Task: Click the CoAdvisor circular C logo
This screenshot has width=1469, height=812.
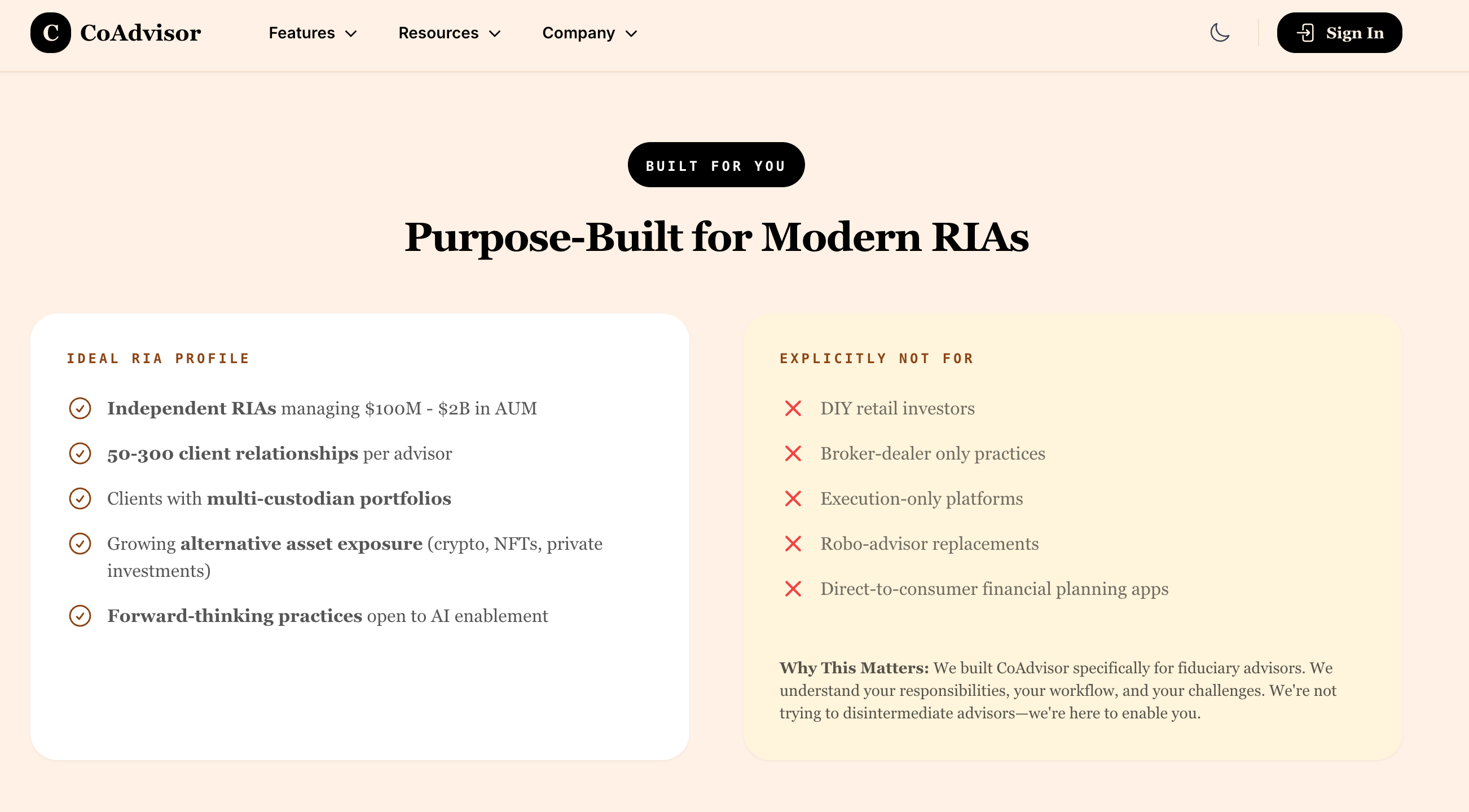Action: [x=51, y=33]
